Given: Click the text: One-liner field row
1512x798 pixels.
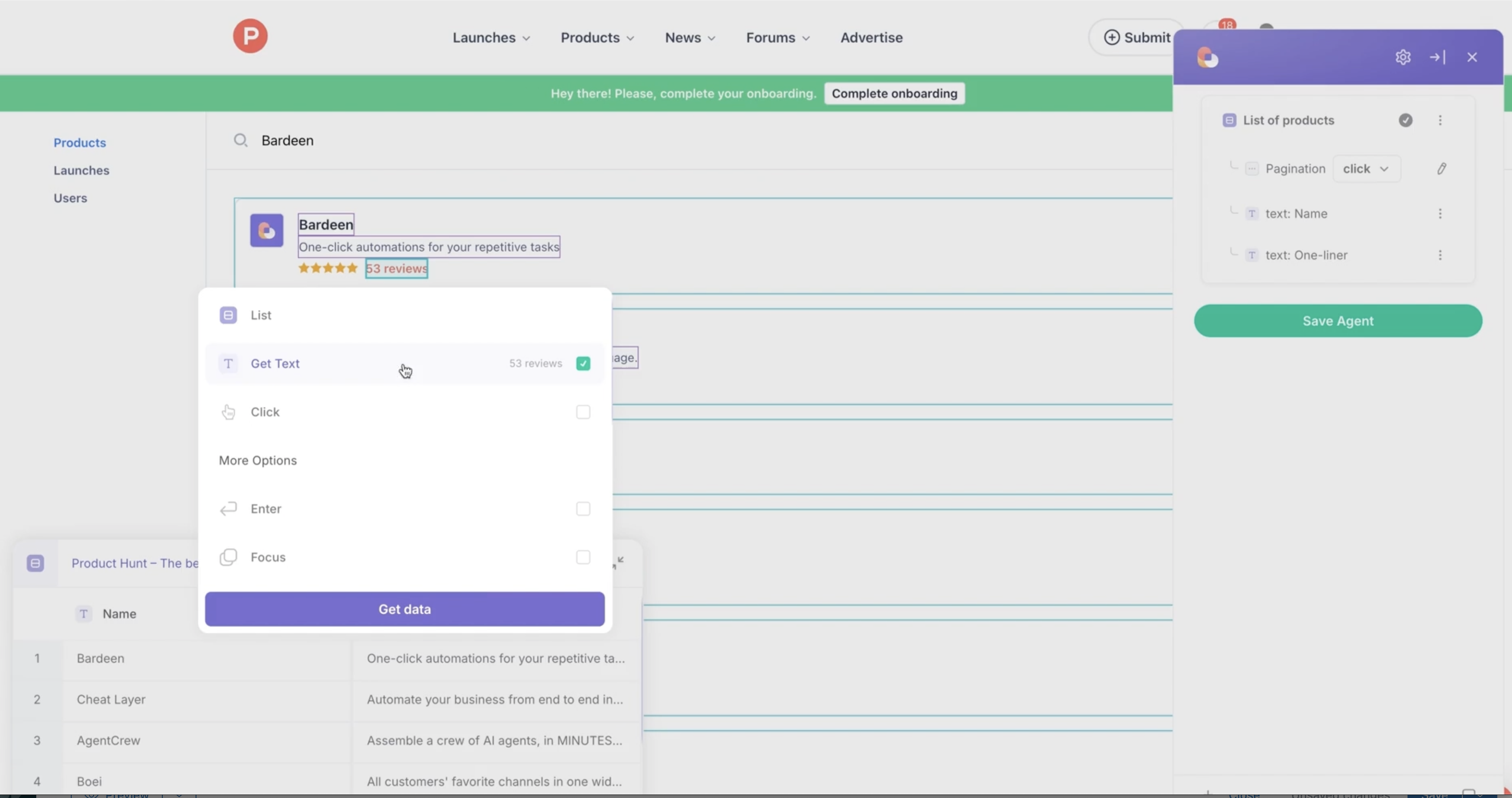Looking at the screenshot, I should tap(1338, 256).
